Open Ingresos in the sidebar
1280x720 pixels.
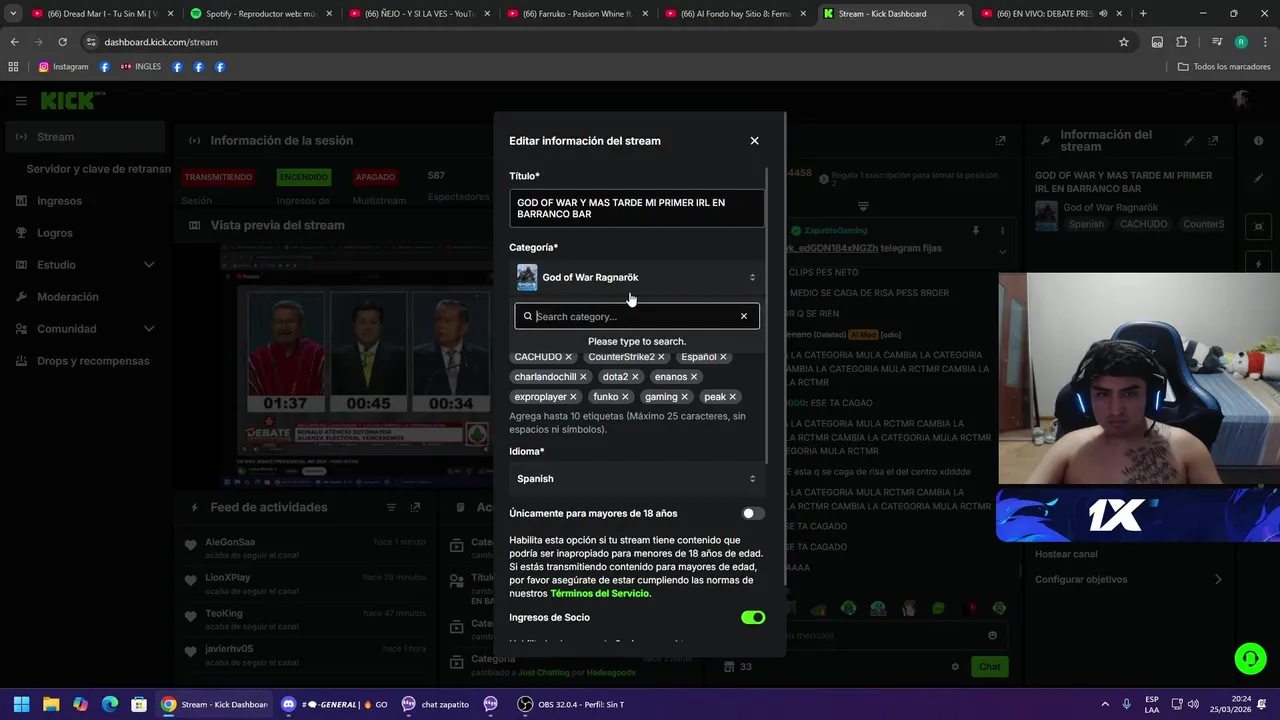(84, 201)
